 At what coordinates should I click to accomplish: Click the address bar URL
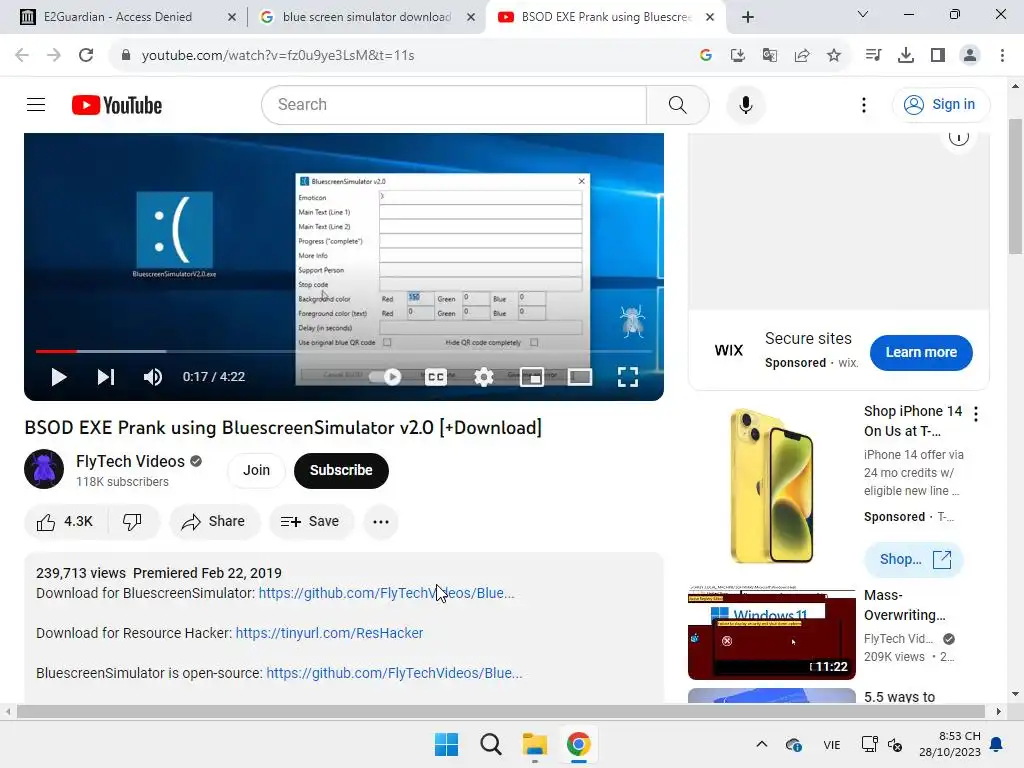[x=278, y=56]
